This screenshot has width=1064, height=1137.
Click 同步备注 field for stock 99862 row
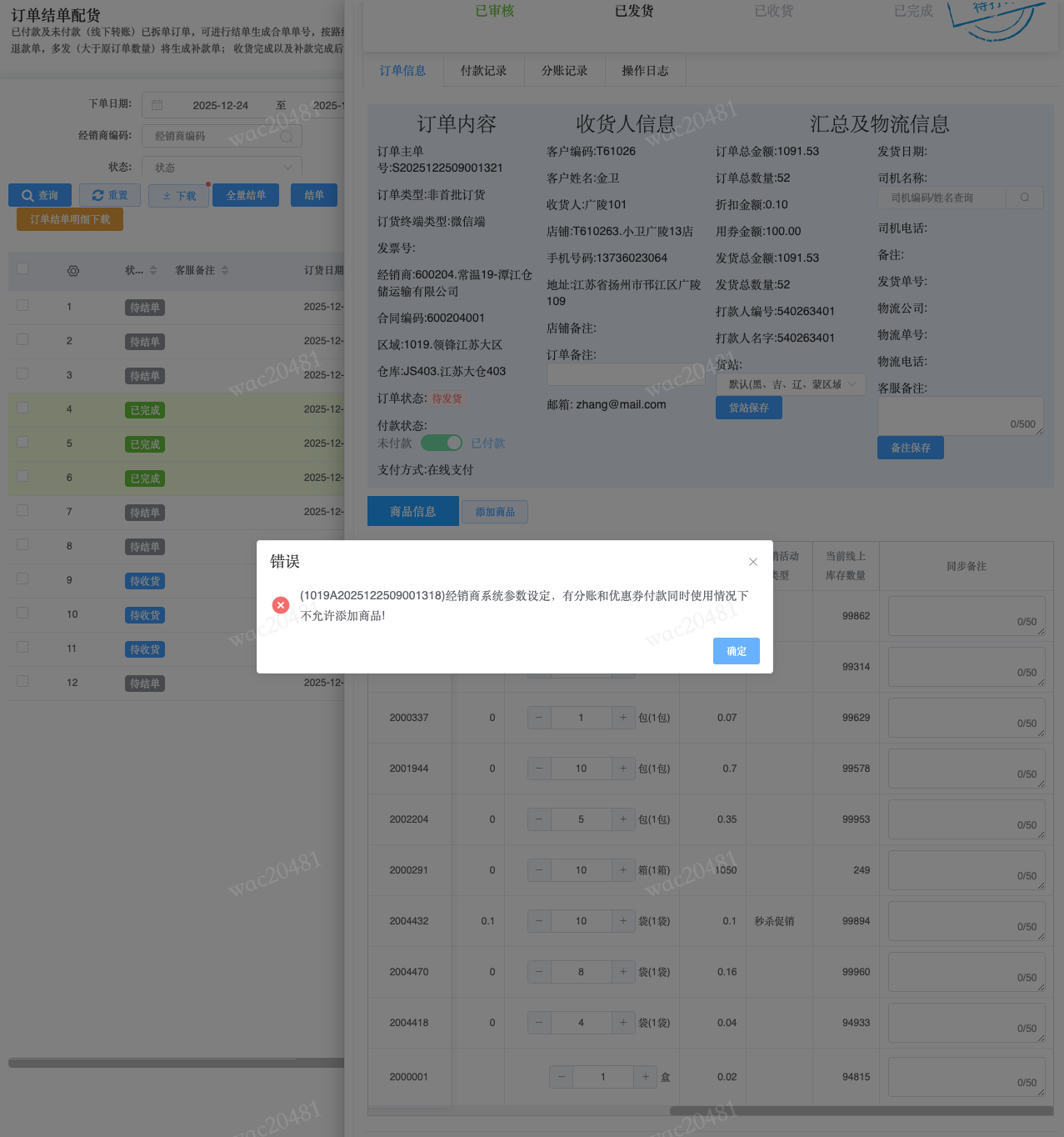pos(967,616)
